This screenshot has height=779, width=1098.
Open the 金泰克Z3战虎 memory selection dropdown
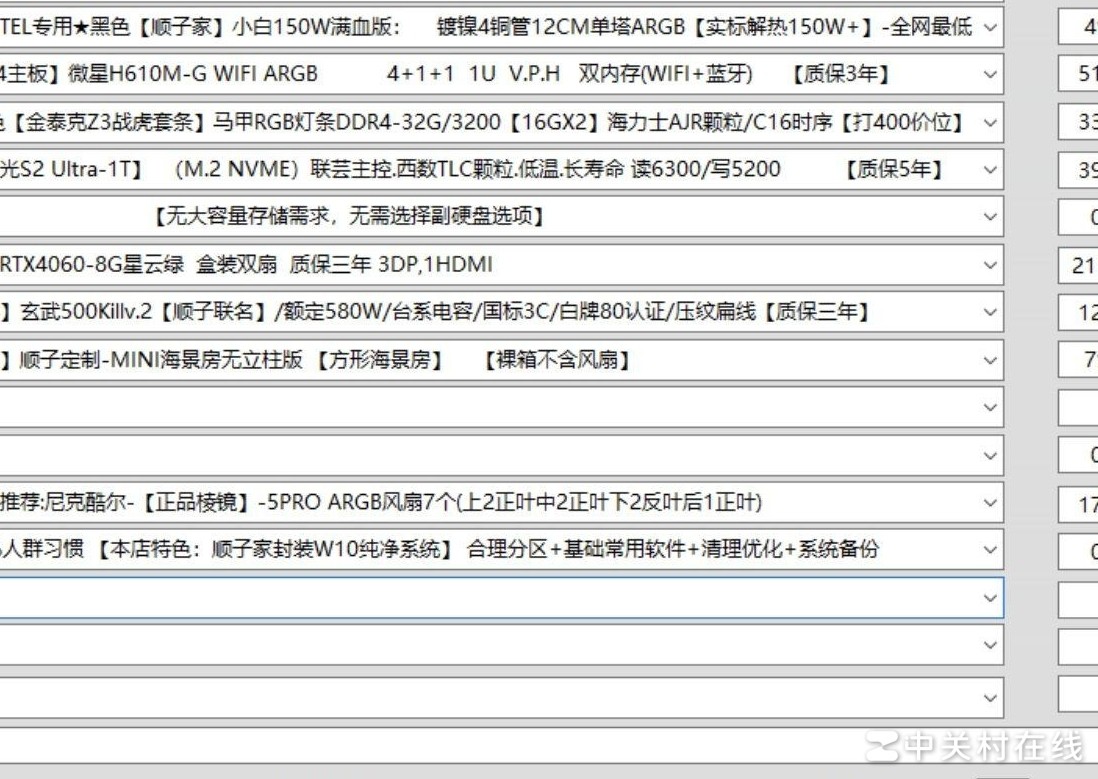(x=989, y=124)
